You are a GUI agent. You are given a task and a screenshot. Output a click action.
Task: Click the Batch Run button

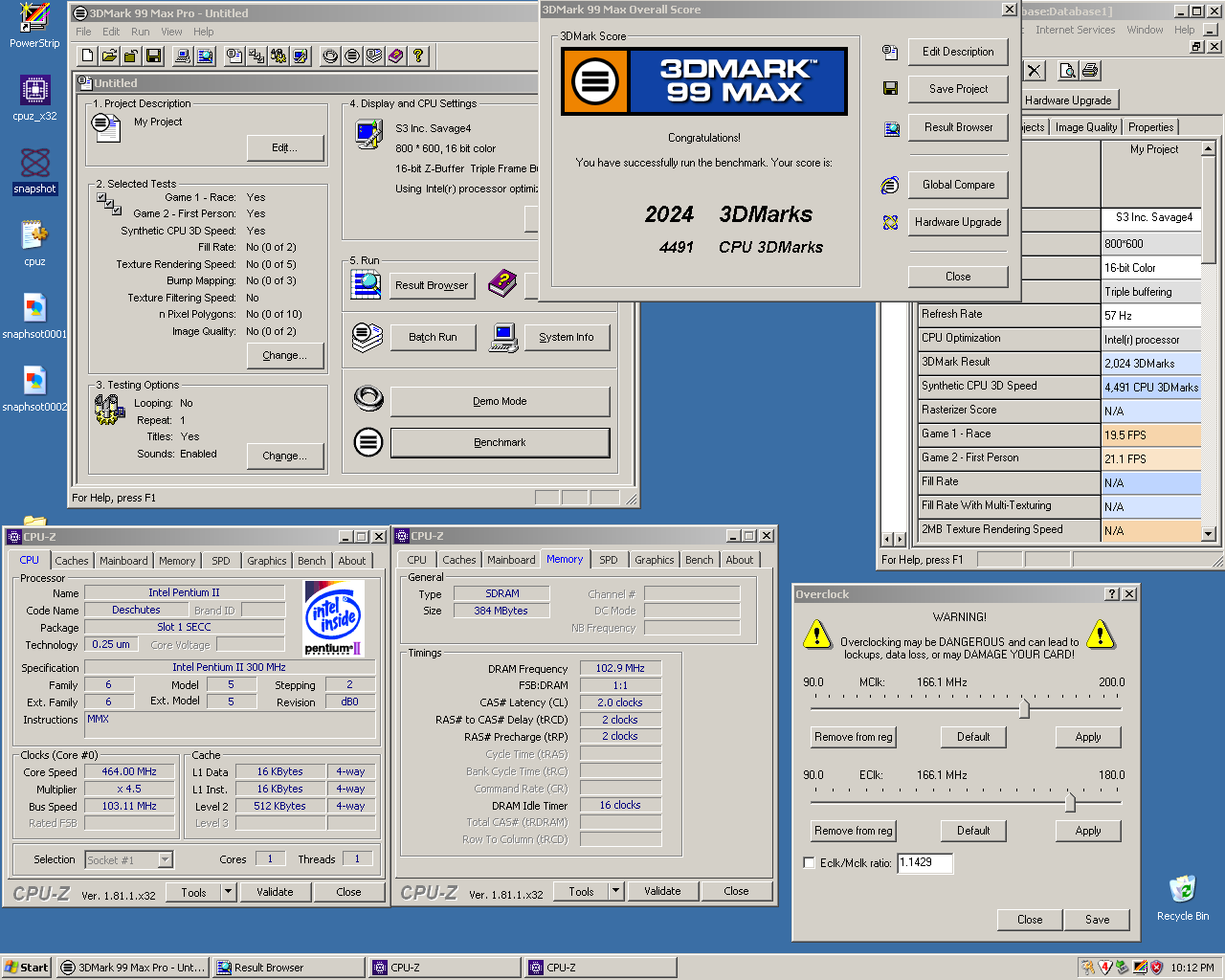pyautogui.click(x=433, y=337)
